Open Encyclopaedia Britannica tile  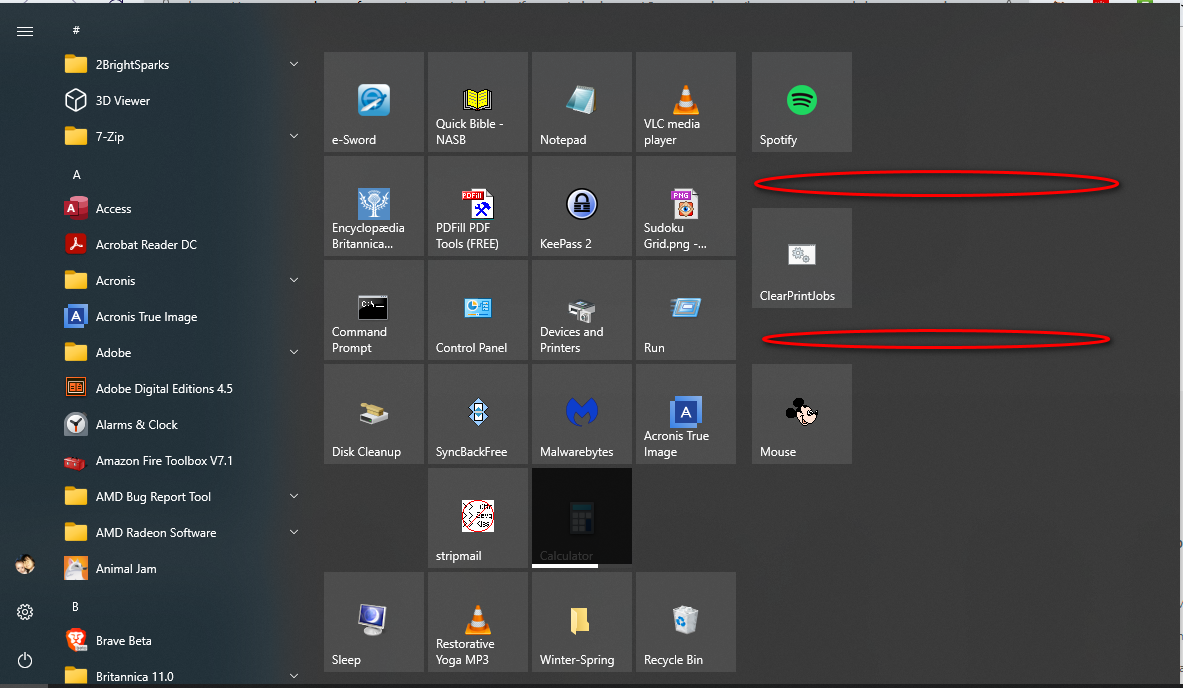(373, 206)
